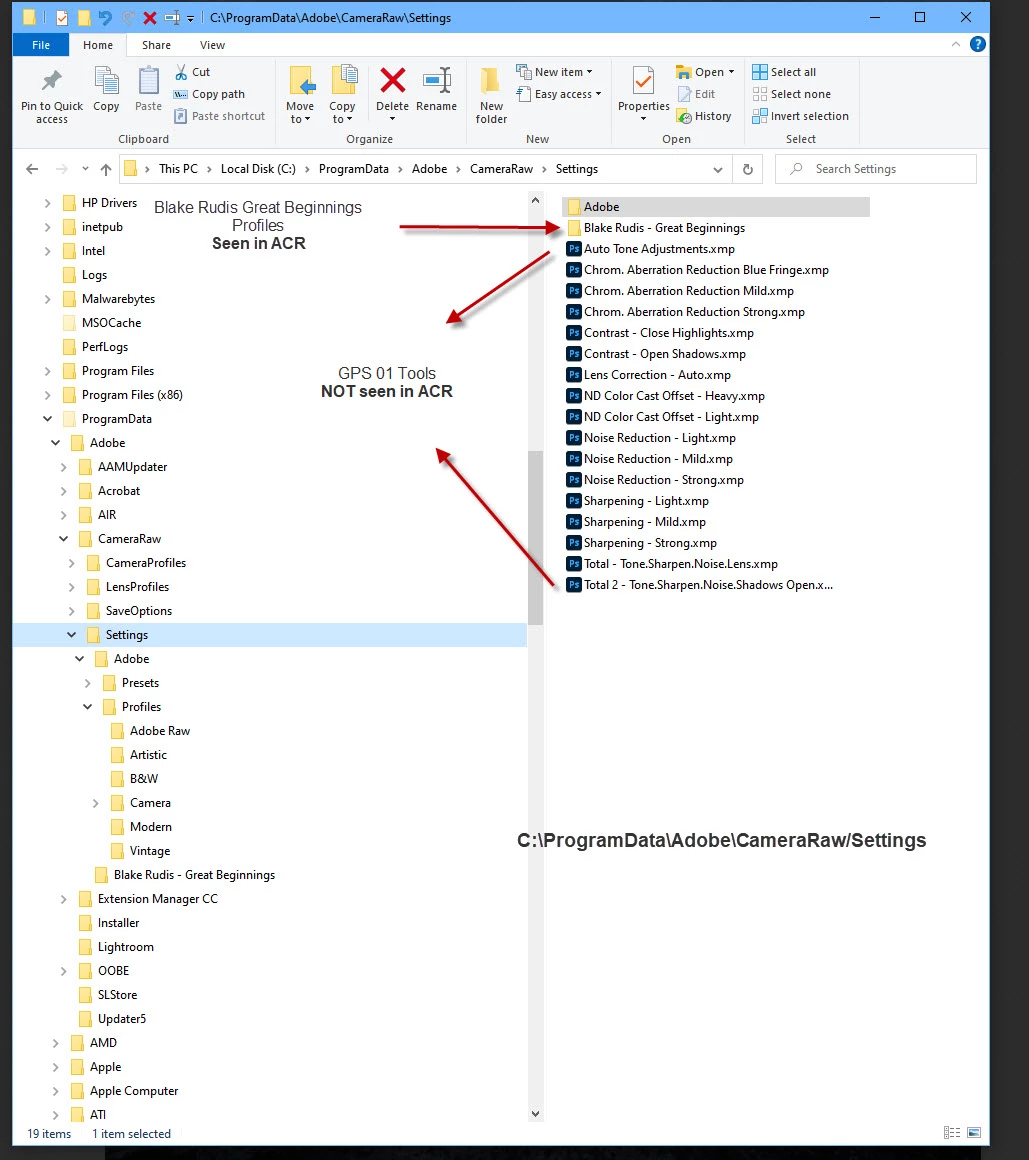Open Properties of the selected item

tap(644, 93)
